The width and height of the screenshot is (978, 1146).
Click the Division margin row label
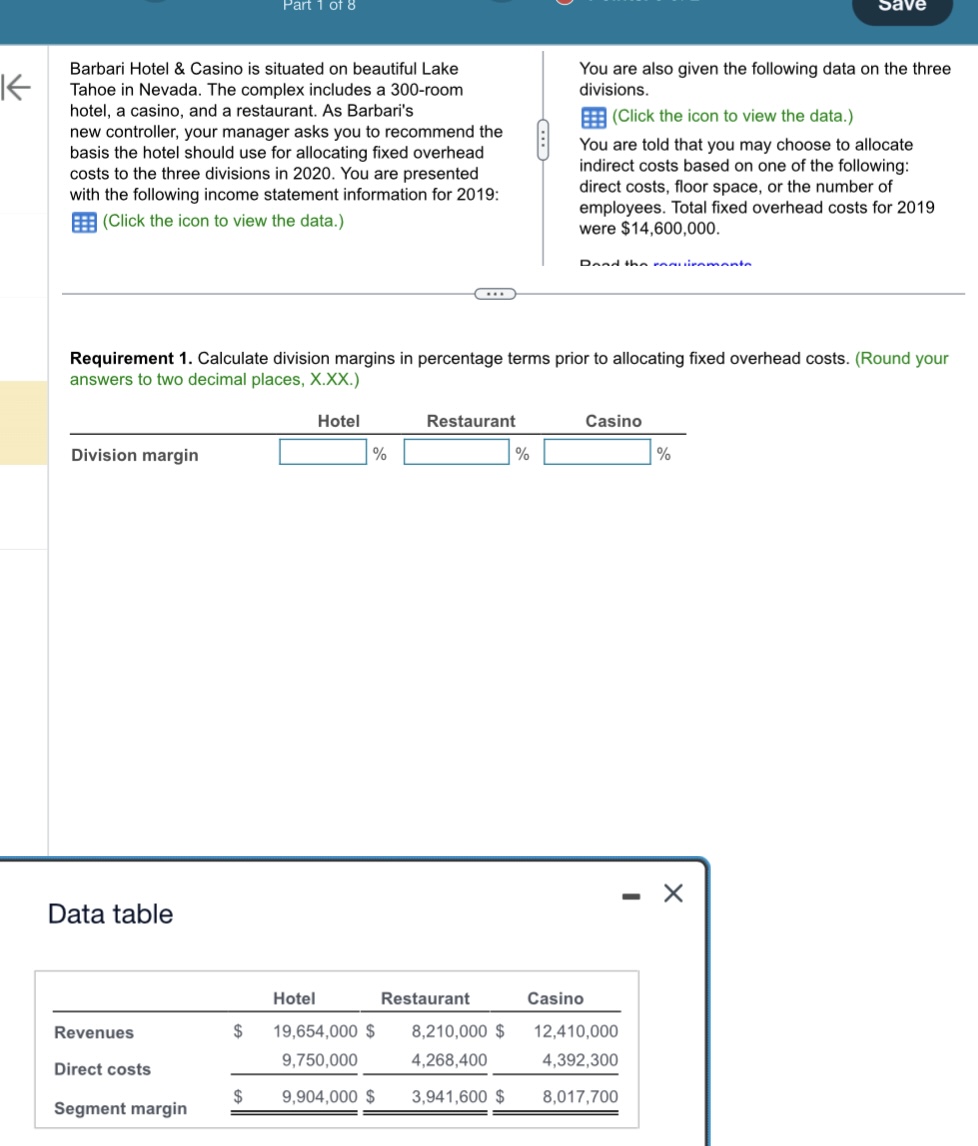(134, 455)
